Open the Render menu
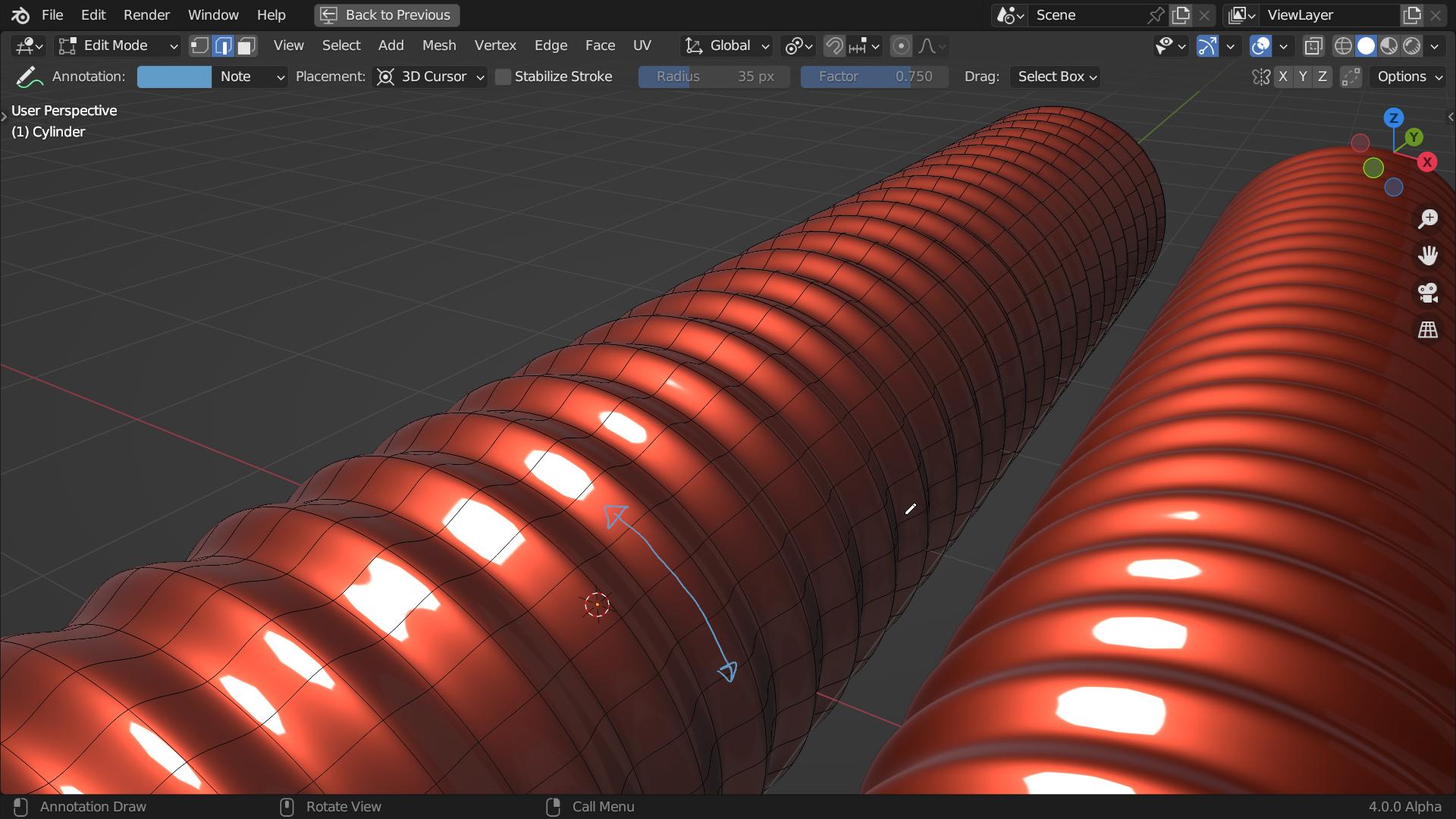Viewport: 1456px width, 819px height. click(x=147, y=15)
